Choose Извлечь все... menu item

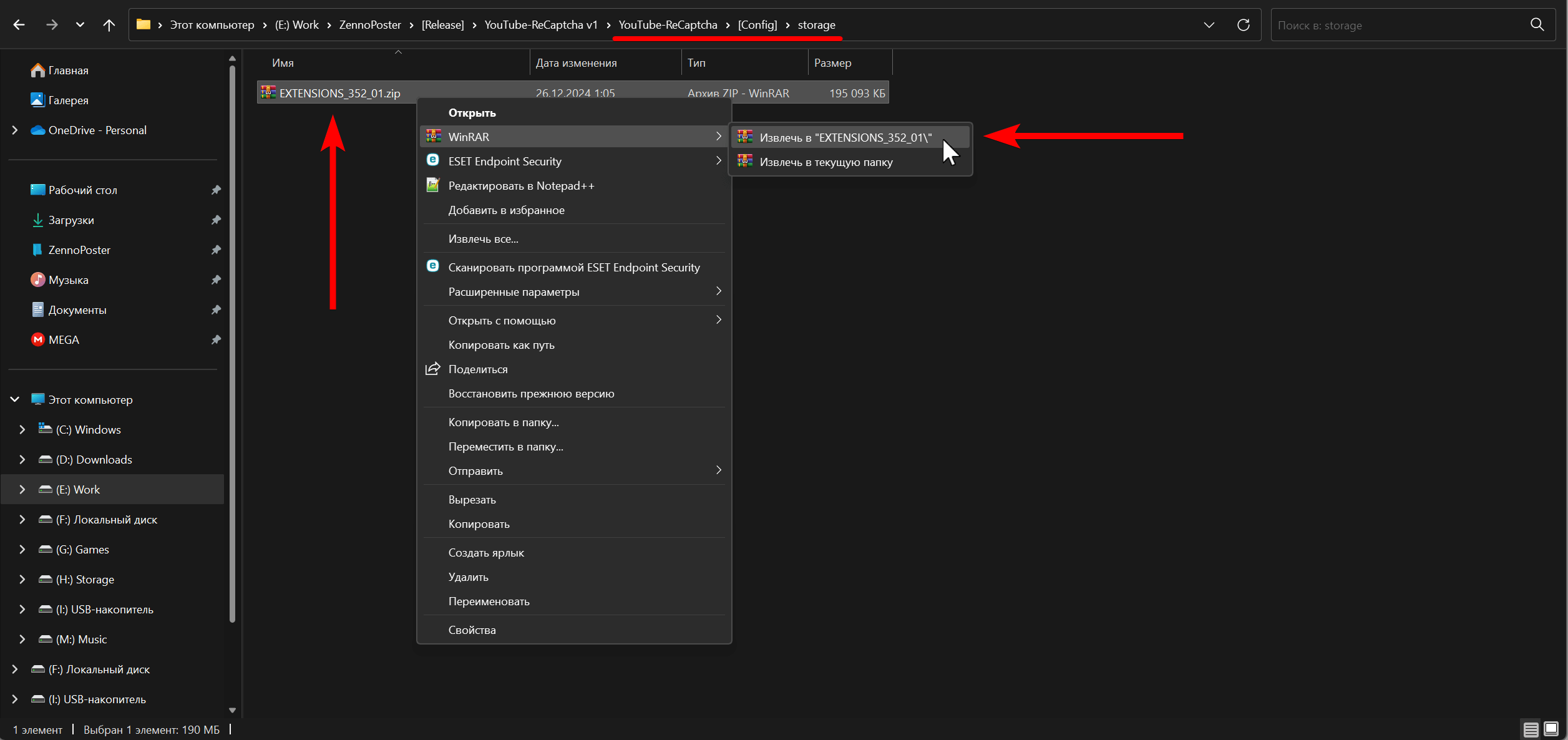point(574,239)
